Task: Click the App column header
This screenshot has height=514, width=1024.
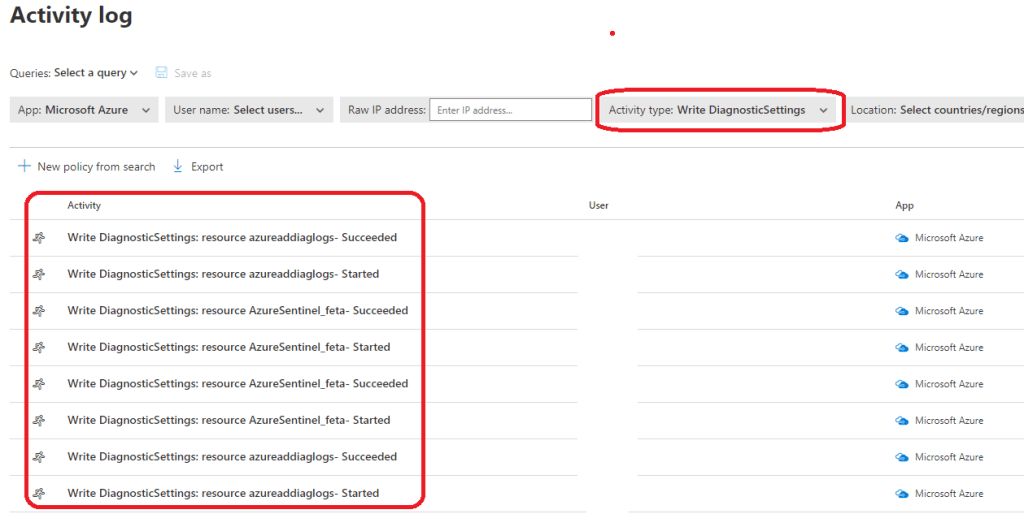Action: 904,205
